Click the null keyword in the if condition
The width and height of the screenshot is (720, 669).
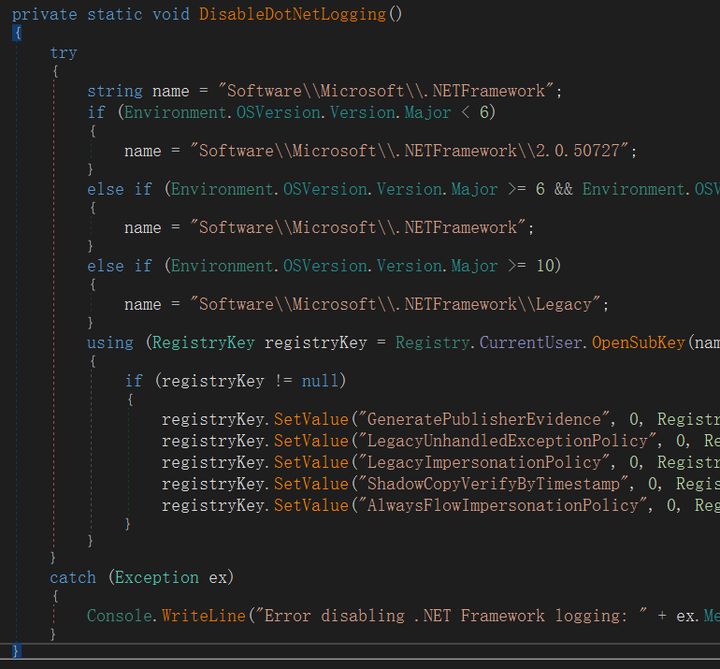click(322, 380)
